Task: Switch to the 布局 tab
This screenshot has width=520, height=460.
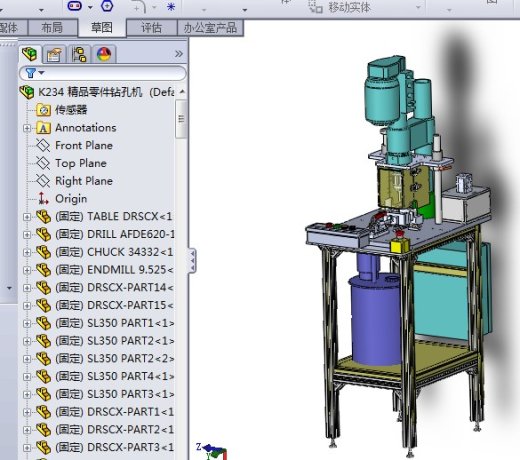Action: pyautogui.click(x=52, y=28)
